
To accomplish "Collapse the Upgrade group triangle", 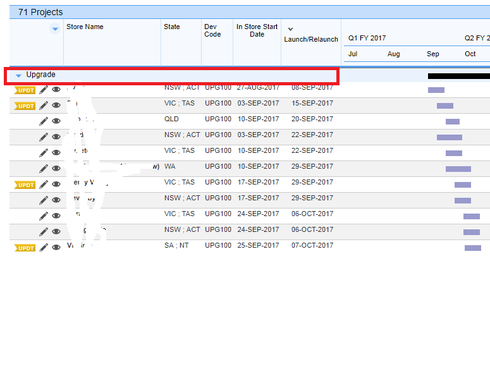I will coord(18,75).
